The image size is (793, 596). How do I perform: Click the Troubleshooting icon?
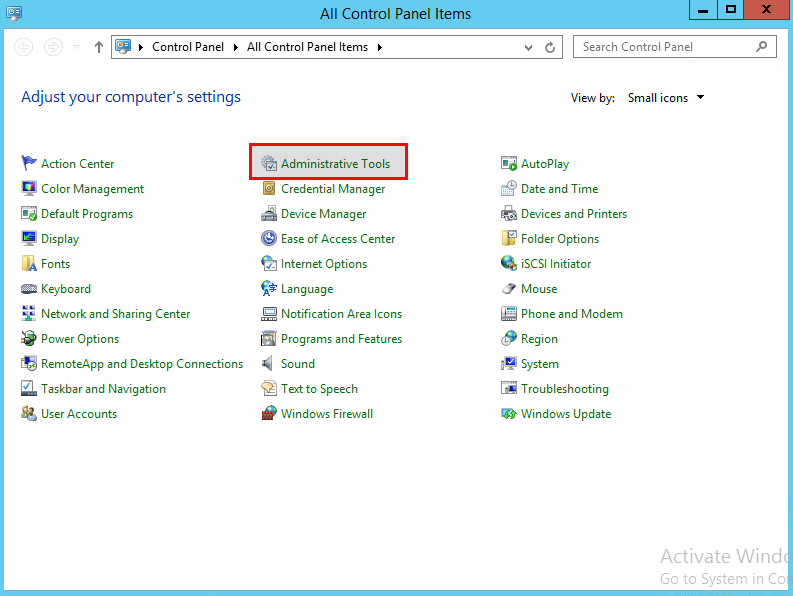[509, 389]
